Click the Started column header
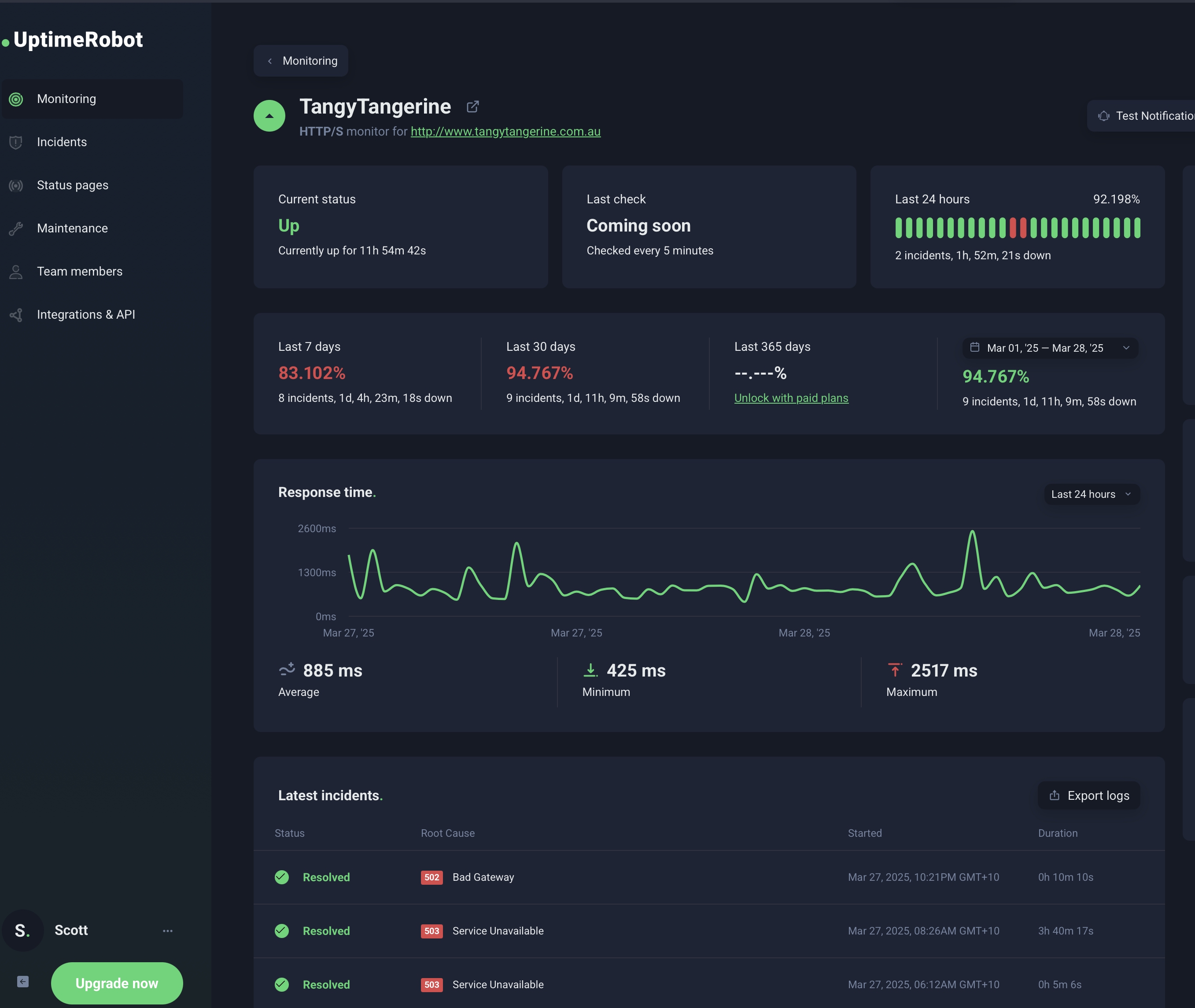Screen dimensions: 1195x1008 tap(865, 833)
